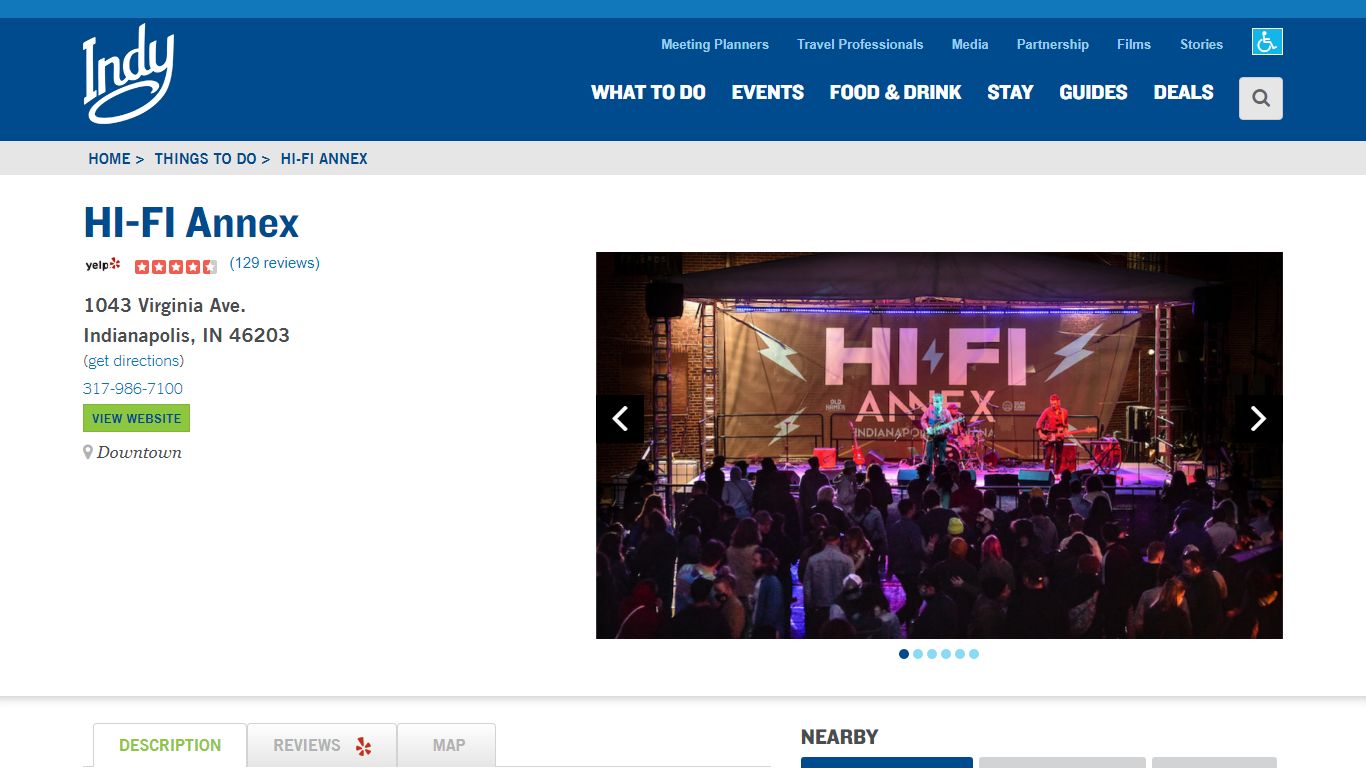Click the Downtown location pin icon
The height and width of the screenshot is (768, 1366).
[x=88, y=452]
